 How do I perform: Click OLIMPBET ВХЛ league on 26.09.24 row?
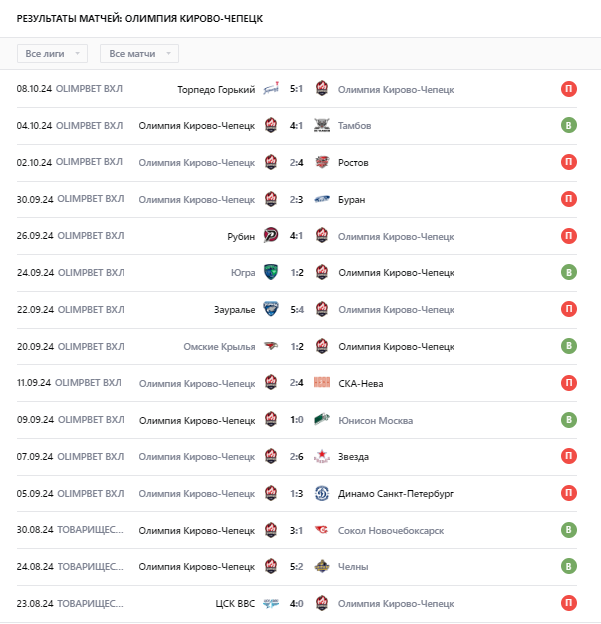(90, 236)
